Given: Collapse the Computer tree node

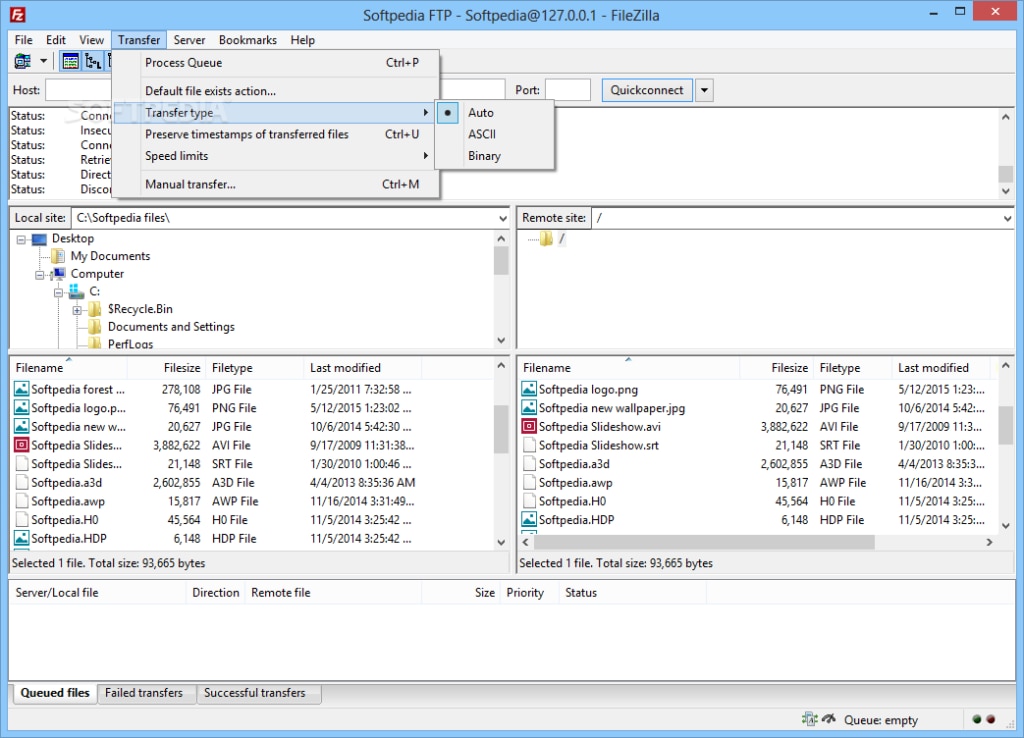Looking at the screenshot, I should click(x=40, y=274).
